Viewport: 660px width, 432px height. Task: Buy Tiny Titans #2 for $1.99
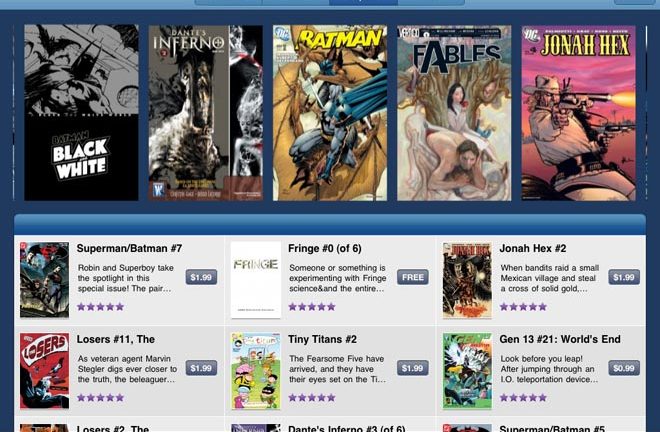[x=412, y=368]
